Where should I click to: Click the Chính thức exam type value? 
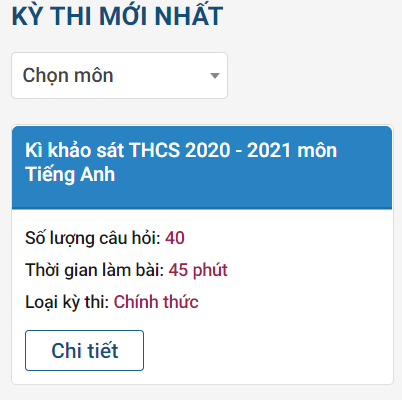point(156,302)
